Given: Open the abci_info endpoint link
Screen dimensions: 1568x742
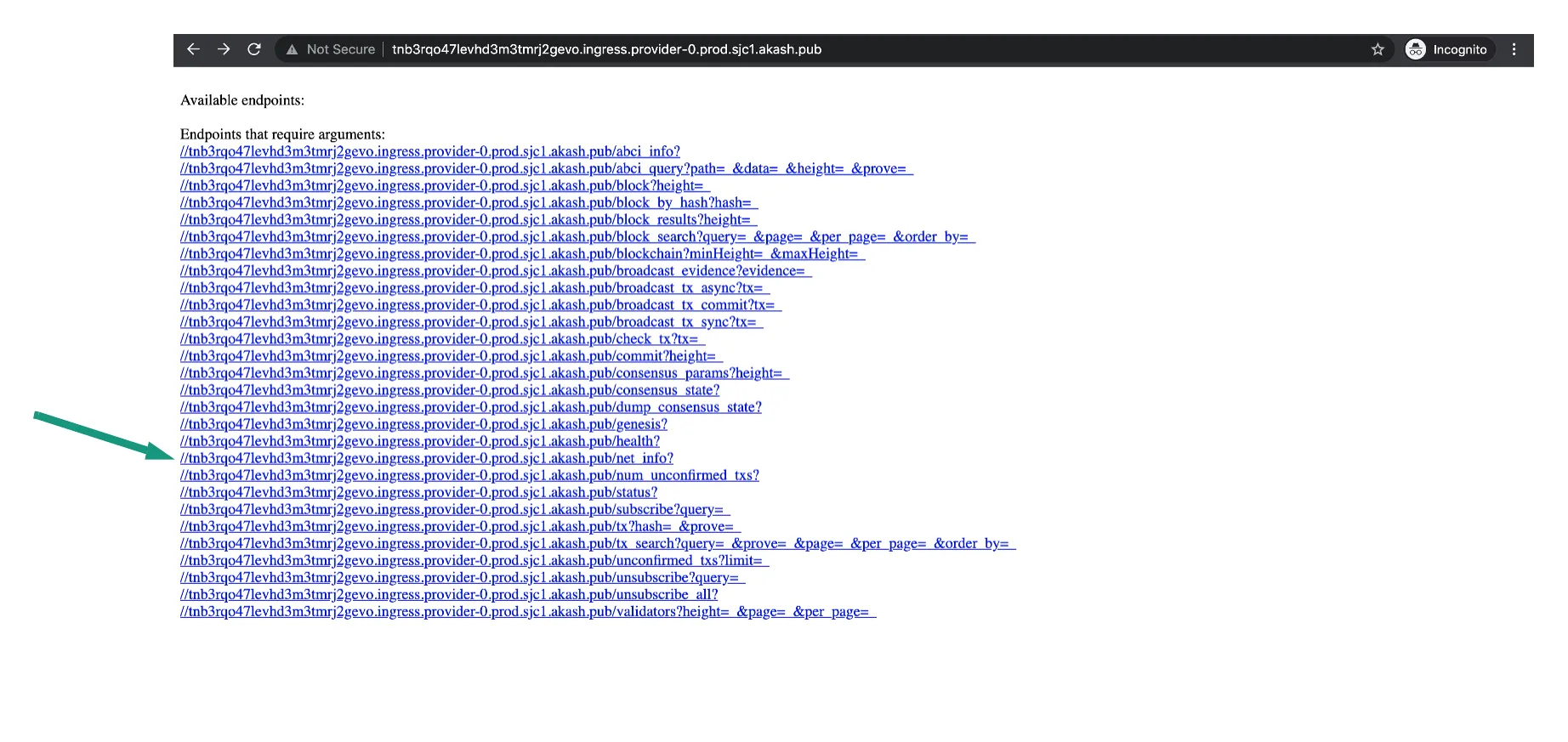Looking at the screenshot, I should click(429, 151).
